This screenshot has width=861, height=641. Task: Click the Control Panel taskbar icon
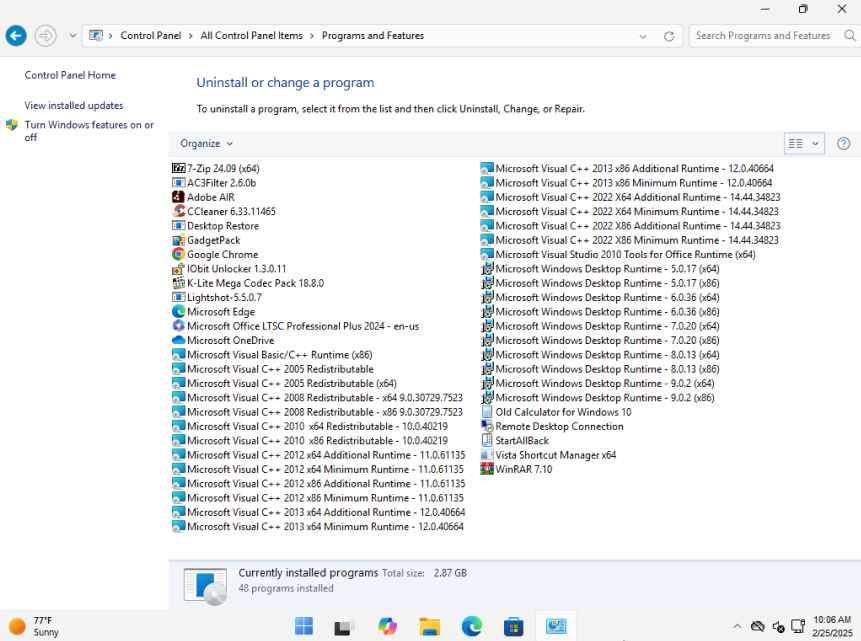pos(556,626)
